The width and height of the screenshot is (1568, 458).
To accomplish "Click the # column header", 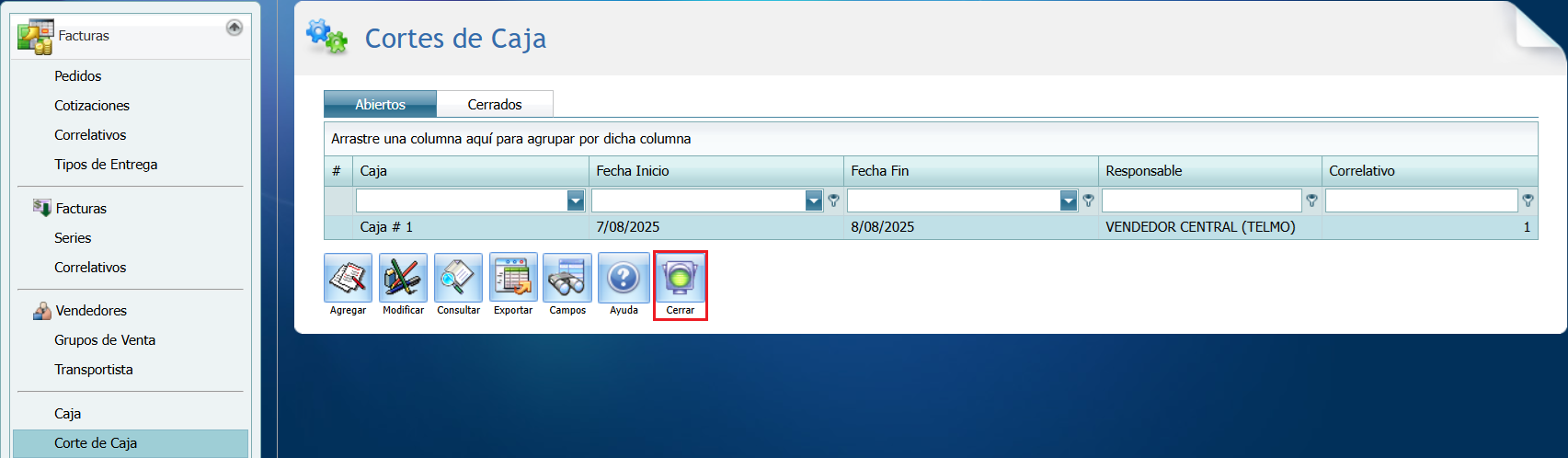I will click(x=338, y=171).
